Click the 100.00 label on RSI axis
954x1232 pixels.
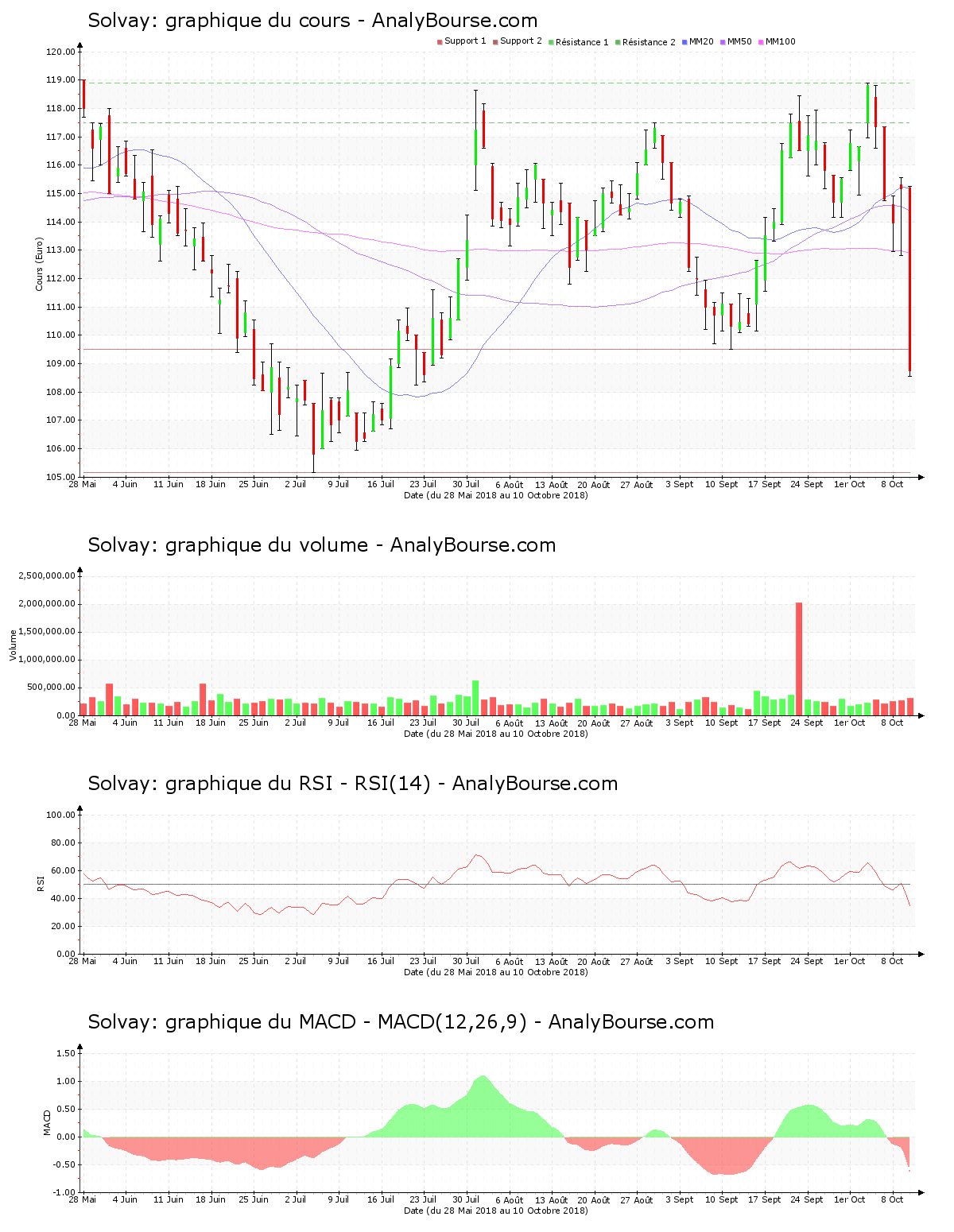[60, 815]
